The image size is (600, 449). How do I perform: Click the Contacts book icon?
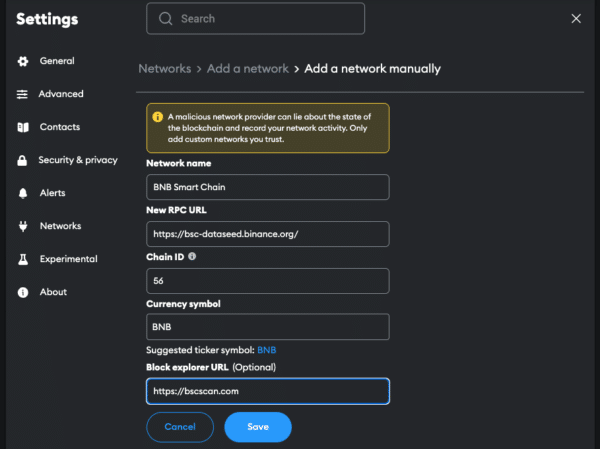point(23,127)
